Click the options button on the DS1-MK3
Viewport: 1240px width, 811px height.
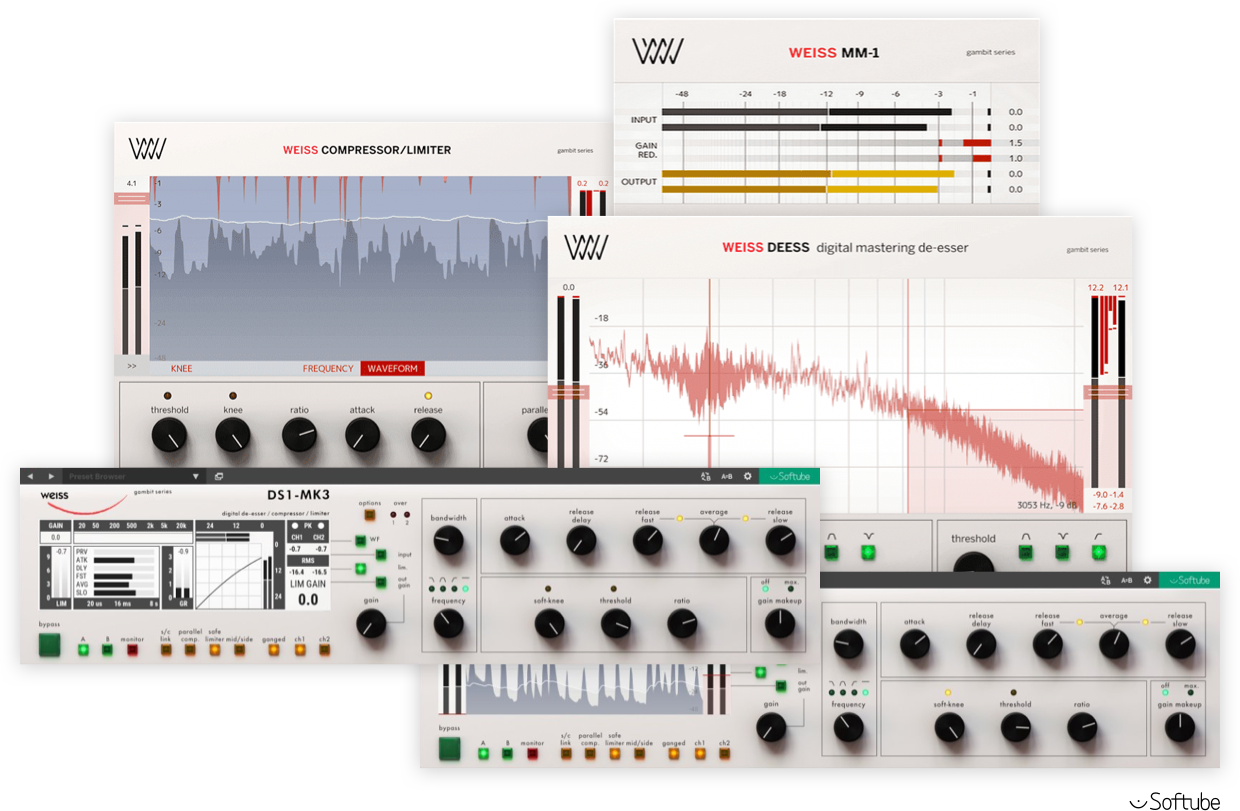pyautogui.click(x=369, y=515)
